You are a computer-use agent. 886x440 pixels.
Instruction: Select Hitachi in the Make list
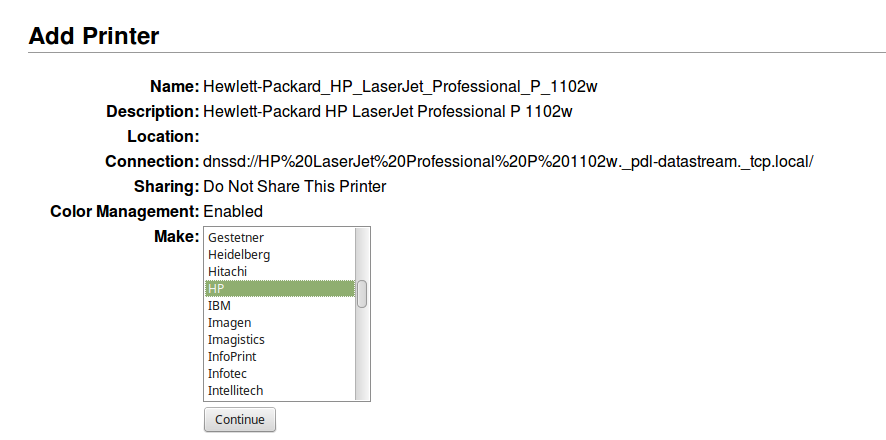click(280, 271)
